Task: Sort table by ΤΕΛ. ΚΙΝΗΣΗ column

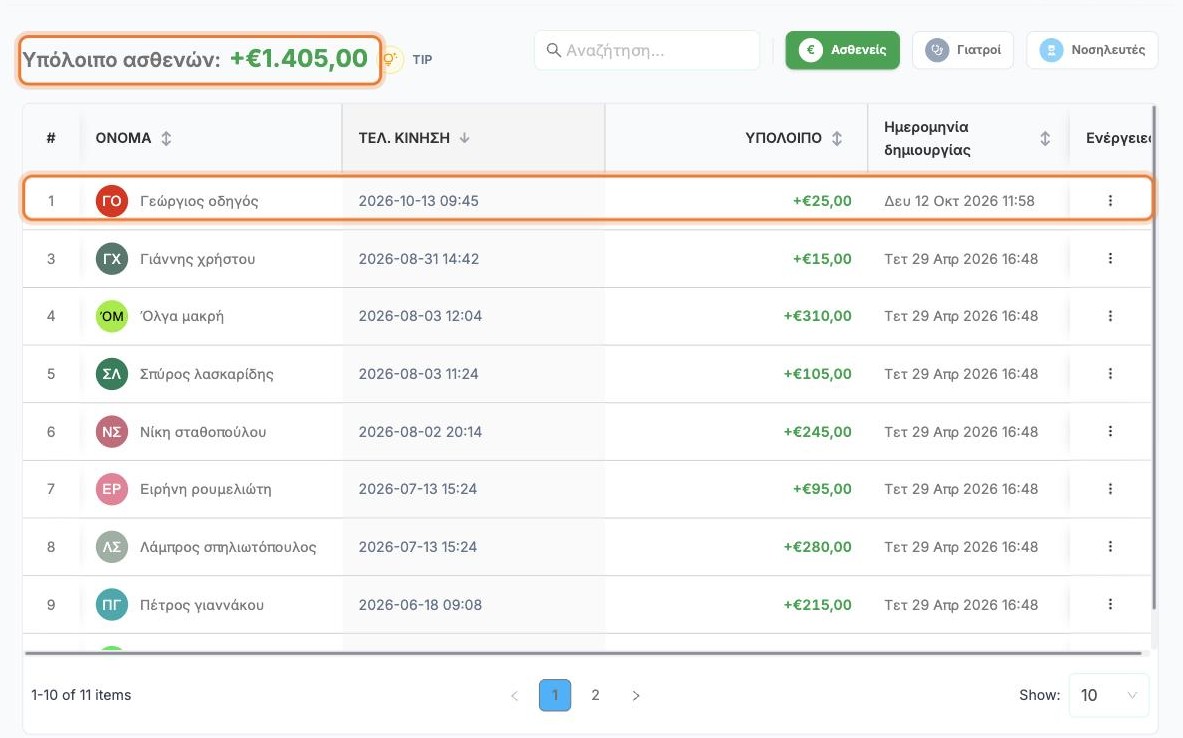Action: click(465, 138)
